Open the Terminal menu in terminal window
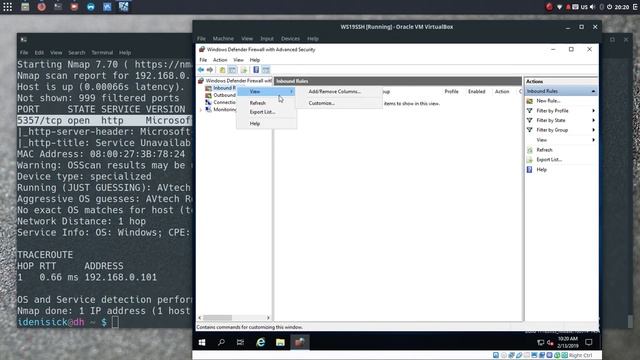Screen dimensions: 640x360 (102, 53)
